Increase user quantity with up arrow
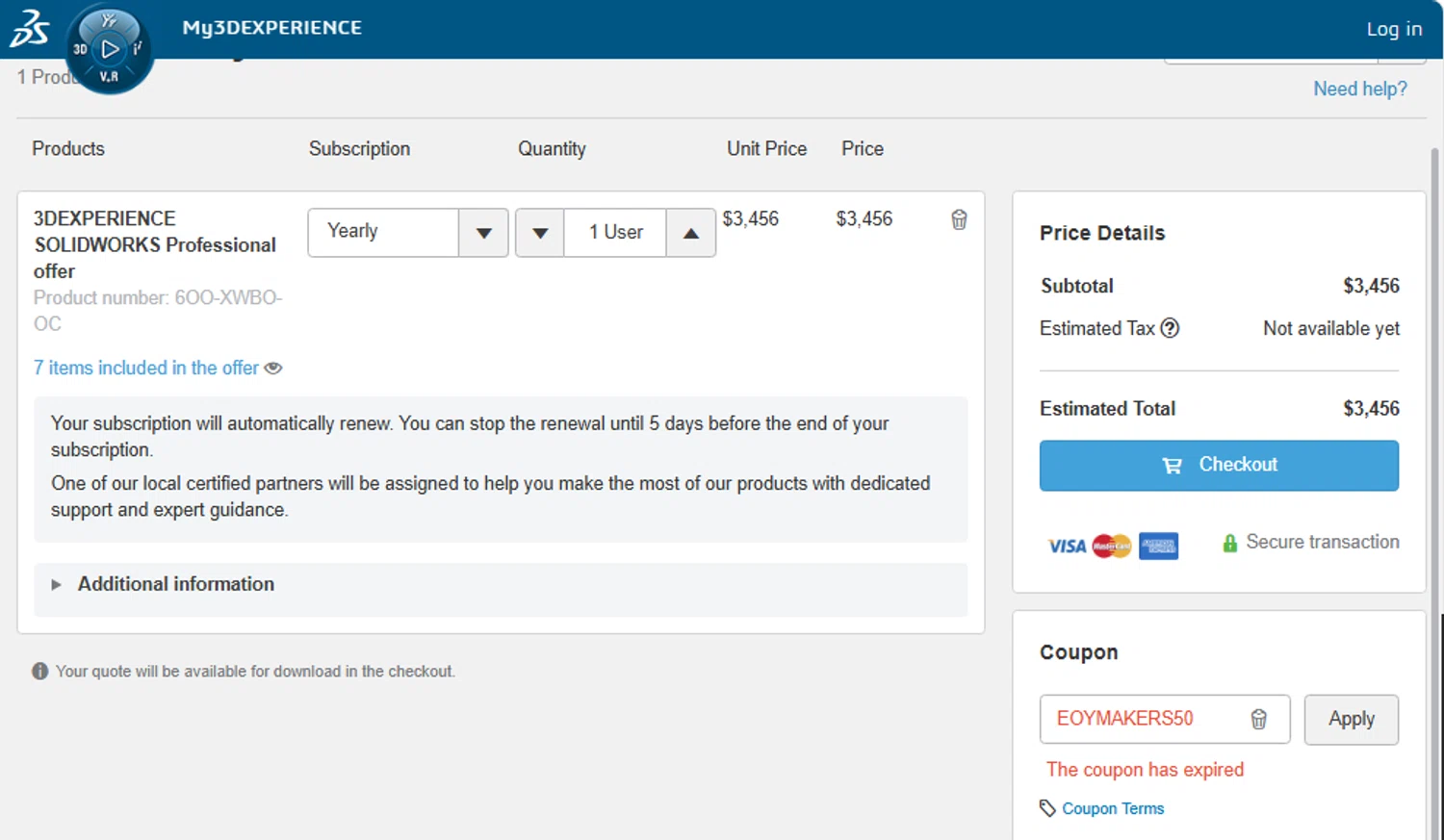 (x=690, y=233)
